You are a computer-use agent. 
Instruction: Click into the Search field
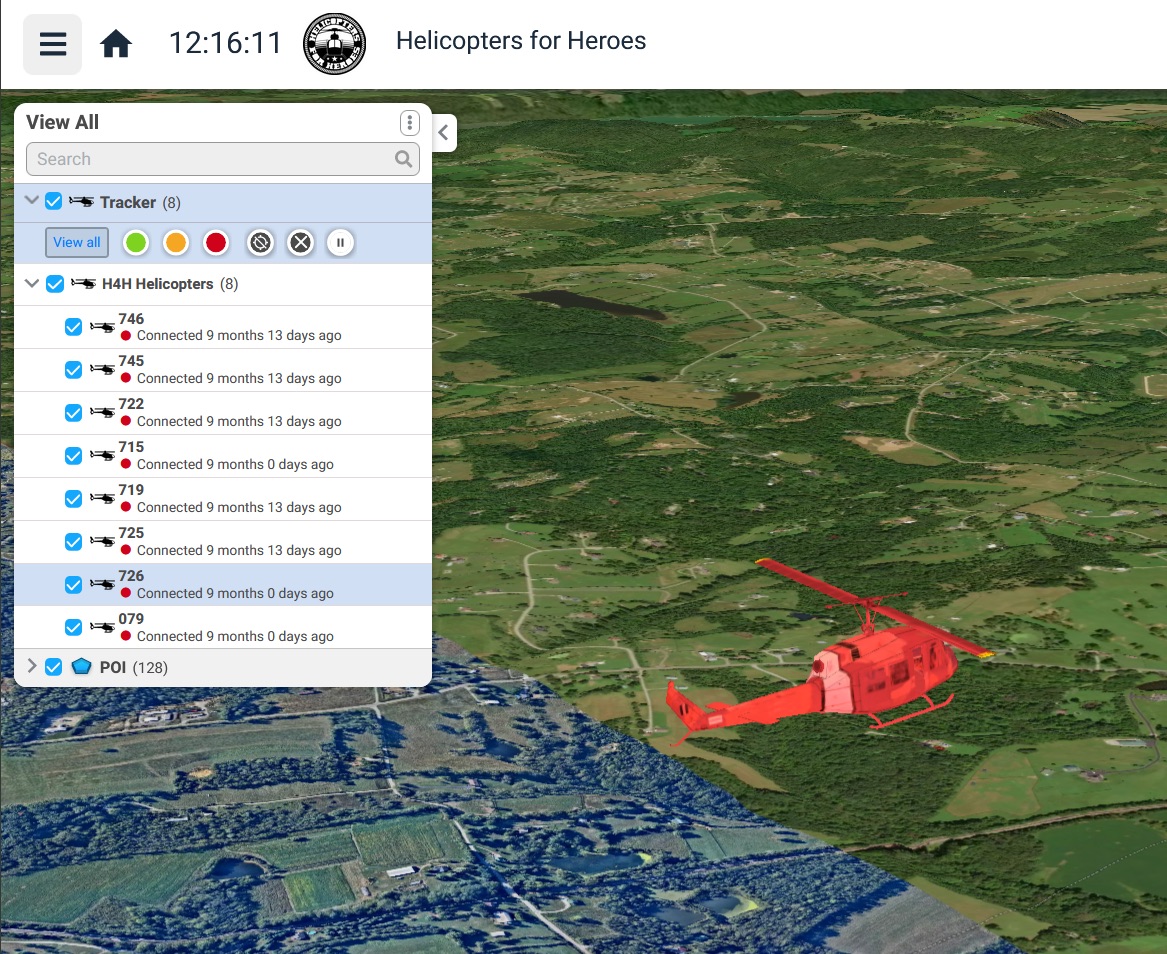tap(210, 159)
